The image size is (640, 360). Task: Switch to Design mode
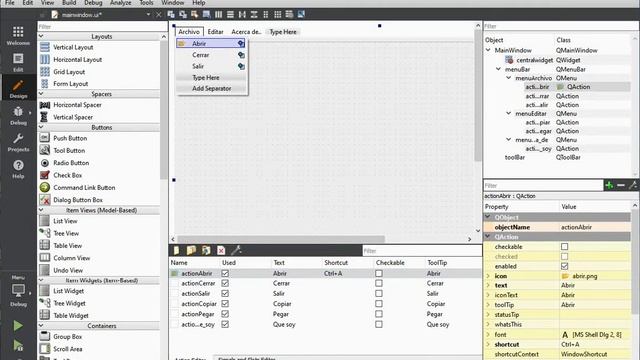point(18,89)
